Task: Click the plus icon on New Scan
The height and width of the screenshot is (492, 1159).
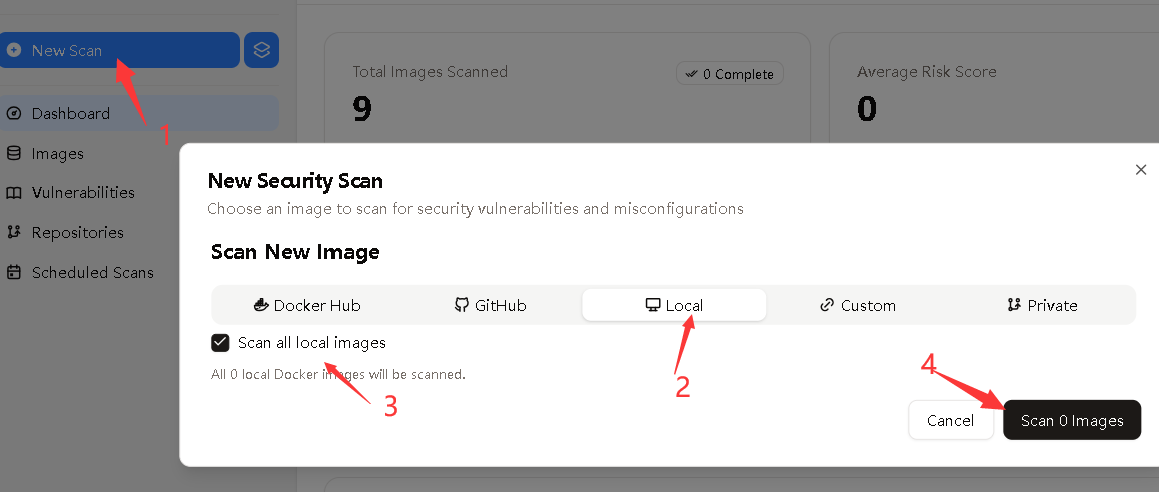Action: (x=14, y=50)
